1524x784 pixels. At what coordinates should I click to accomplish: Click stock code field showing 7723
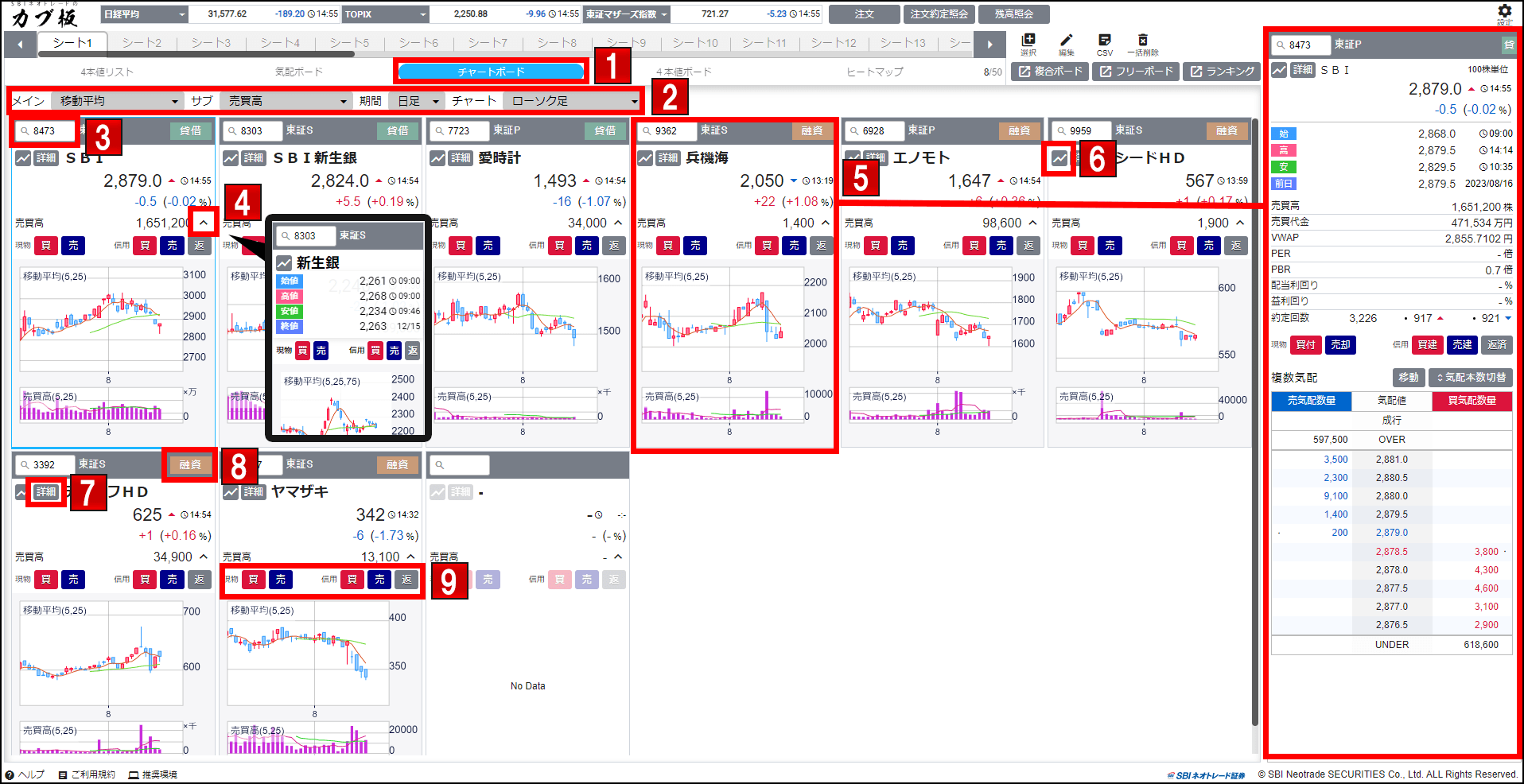pyautogui.click(x=459, y=130)
